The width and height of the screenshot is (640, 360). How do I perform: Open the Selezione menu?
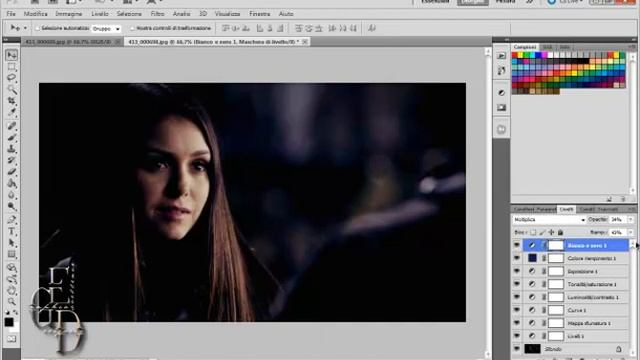click(129, 14)
